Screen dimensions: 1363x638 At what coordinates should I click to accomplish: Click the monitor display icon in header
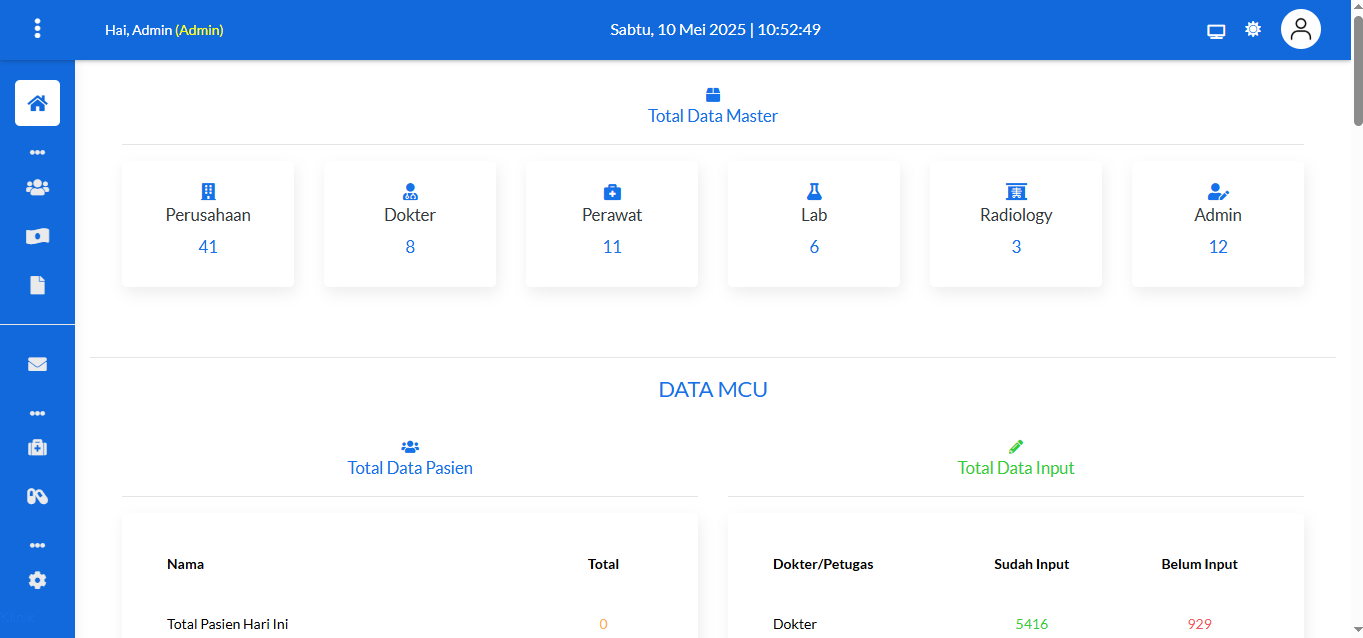(x=1216, y=30)
